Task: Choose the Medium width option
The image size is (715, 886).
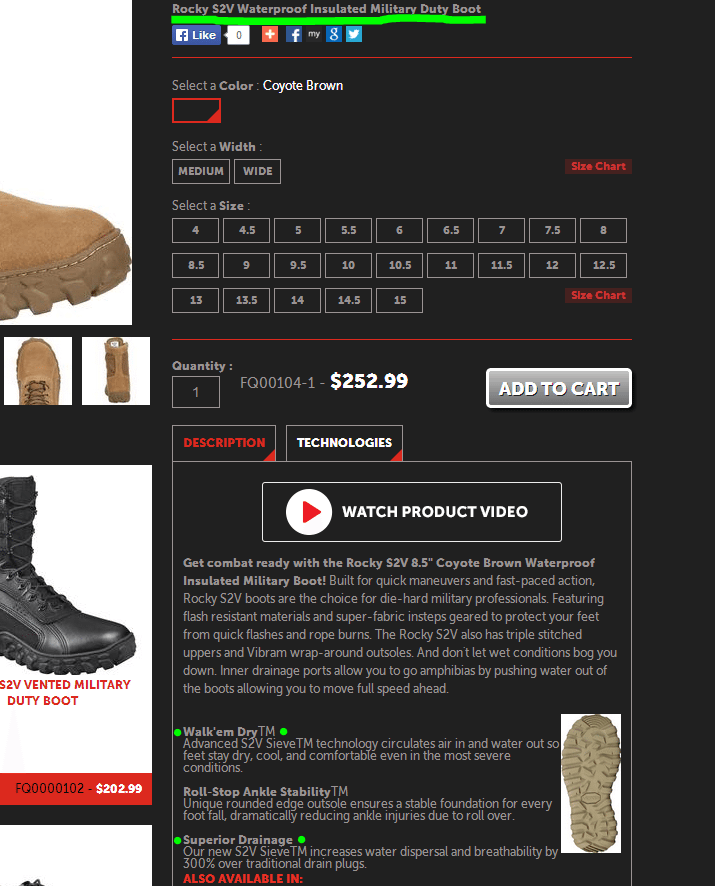Action: (201, 171)
